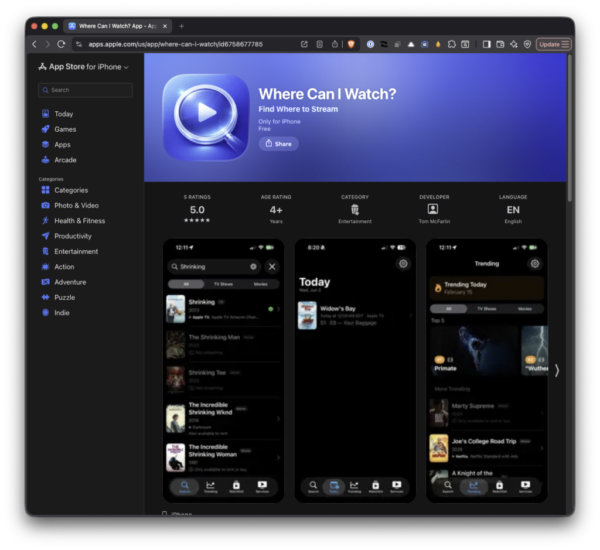Click the share icon in the address bar
600x550 pixels.
(335, 44)
